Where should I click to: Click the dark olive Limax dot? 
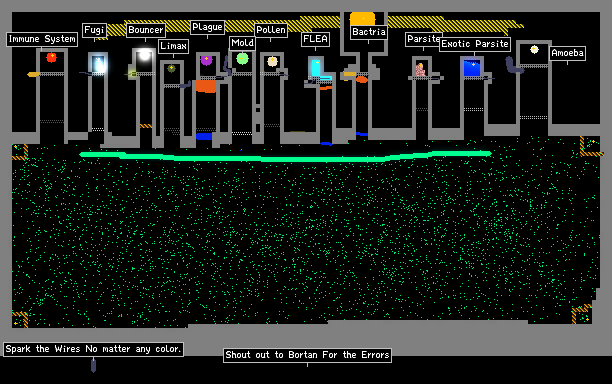171,68
